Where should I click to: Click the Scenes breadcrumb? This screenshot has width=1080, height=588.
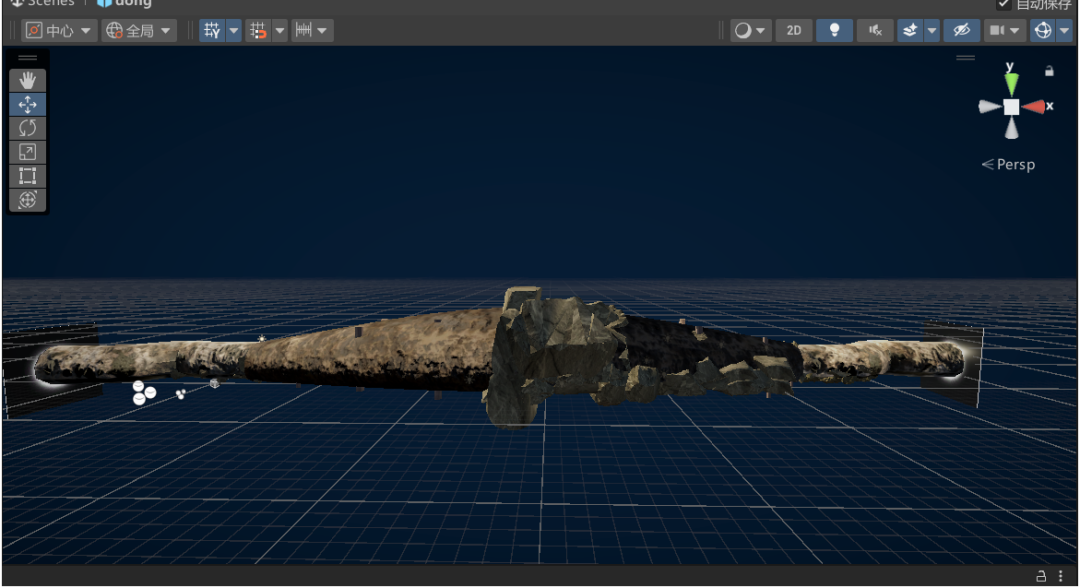coord(43,3)
